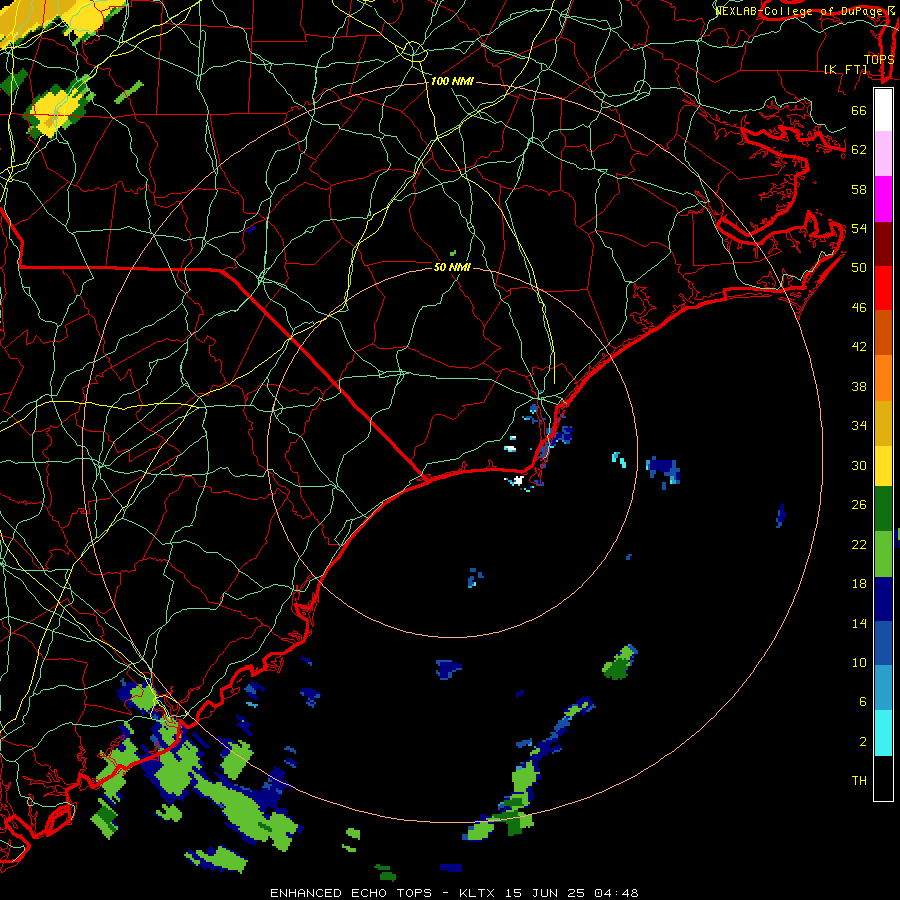The image size is (900, 900).
Task: Select the bright red legend swatch
Action: (x=883, y=288)
